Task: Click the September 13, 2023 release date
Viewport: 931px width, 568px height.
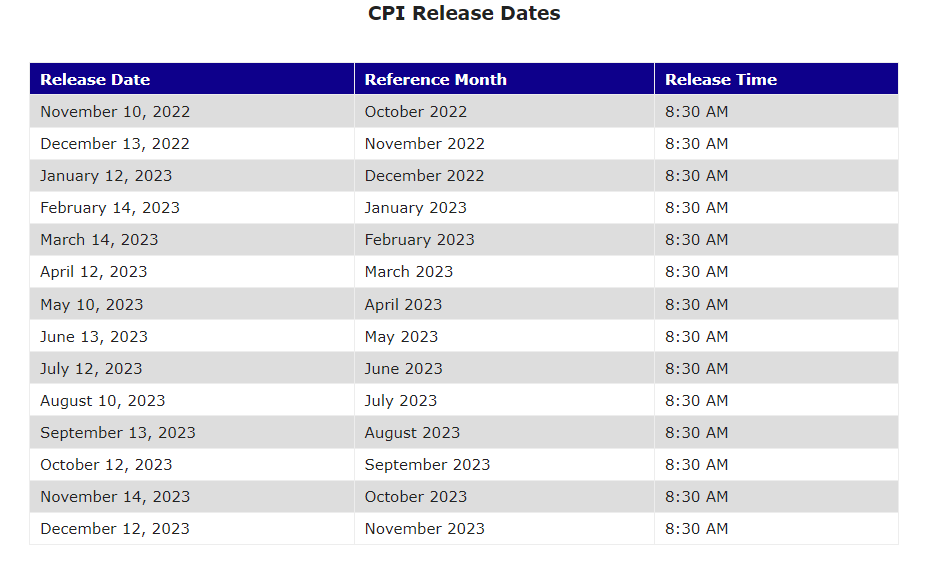Action: (x=118, y=433)
